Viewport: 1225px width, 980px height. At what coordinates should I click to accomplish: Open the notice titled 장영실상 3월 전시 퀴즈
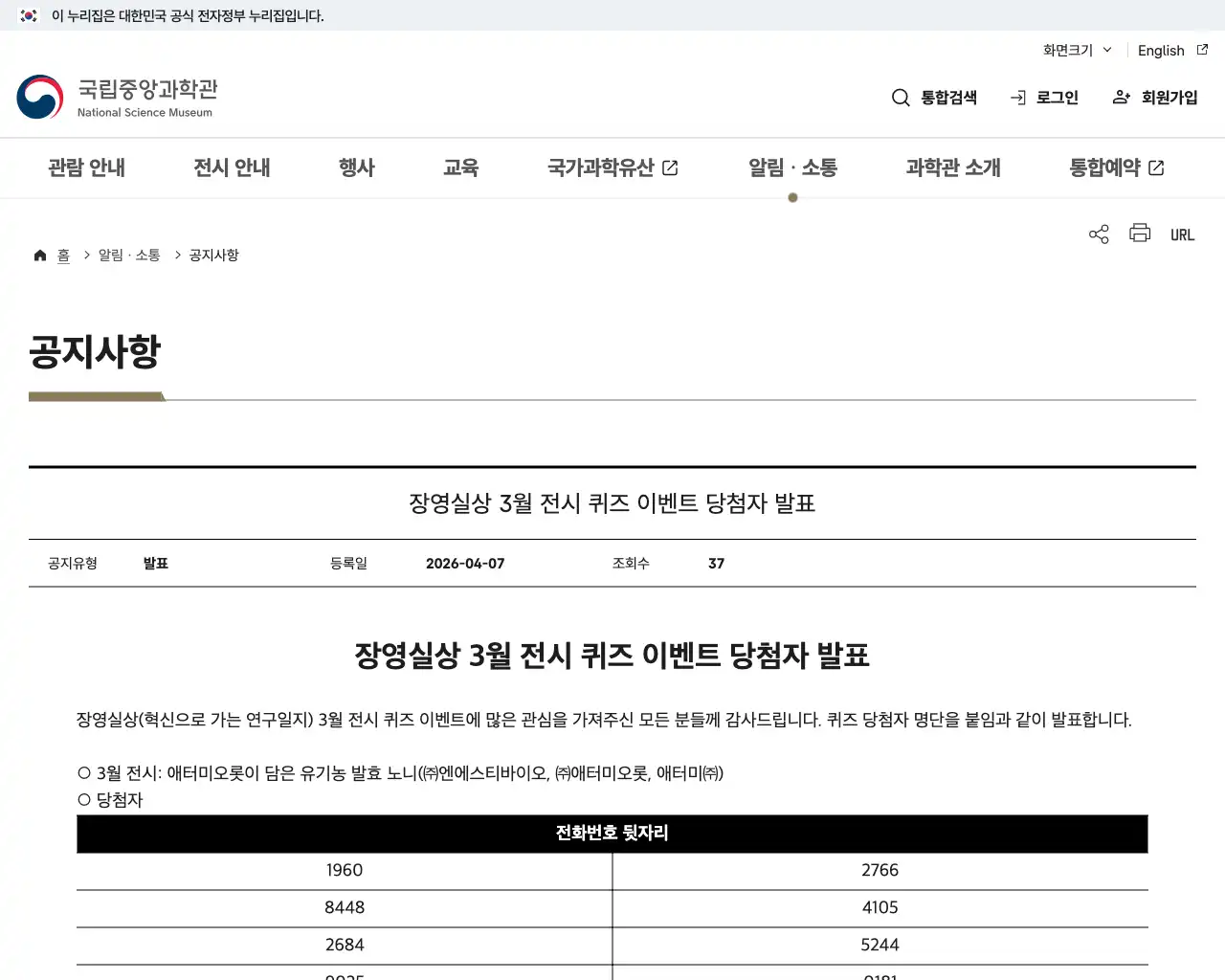click(x=612, y=503)
